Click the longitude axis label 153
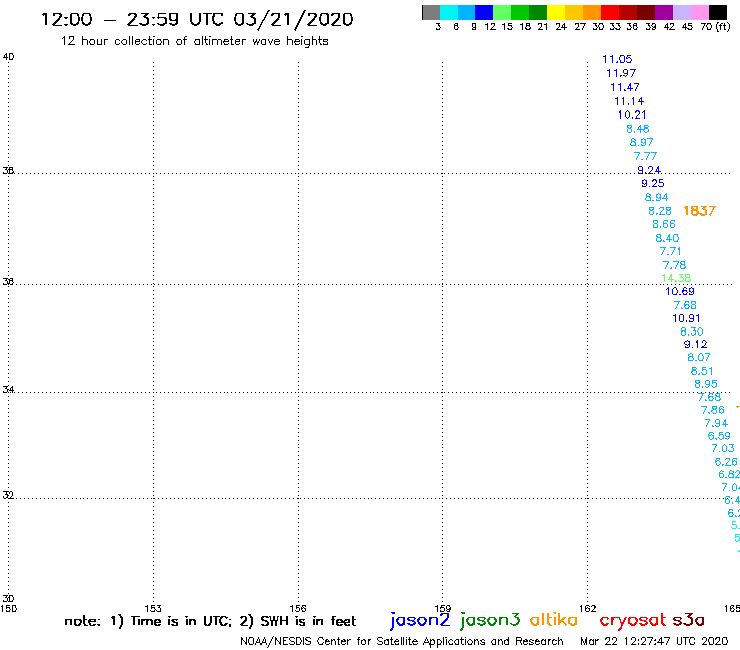The height and width of the screenshot is (650, 740). (153, 608)
